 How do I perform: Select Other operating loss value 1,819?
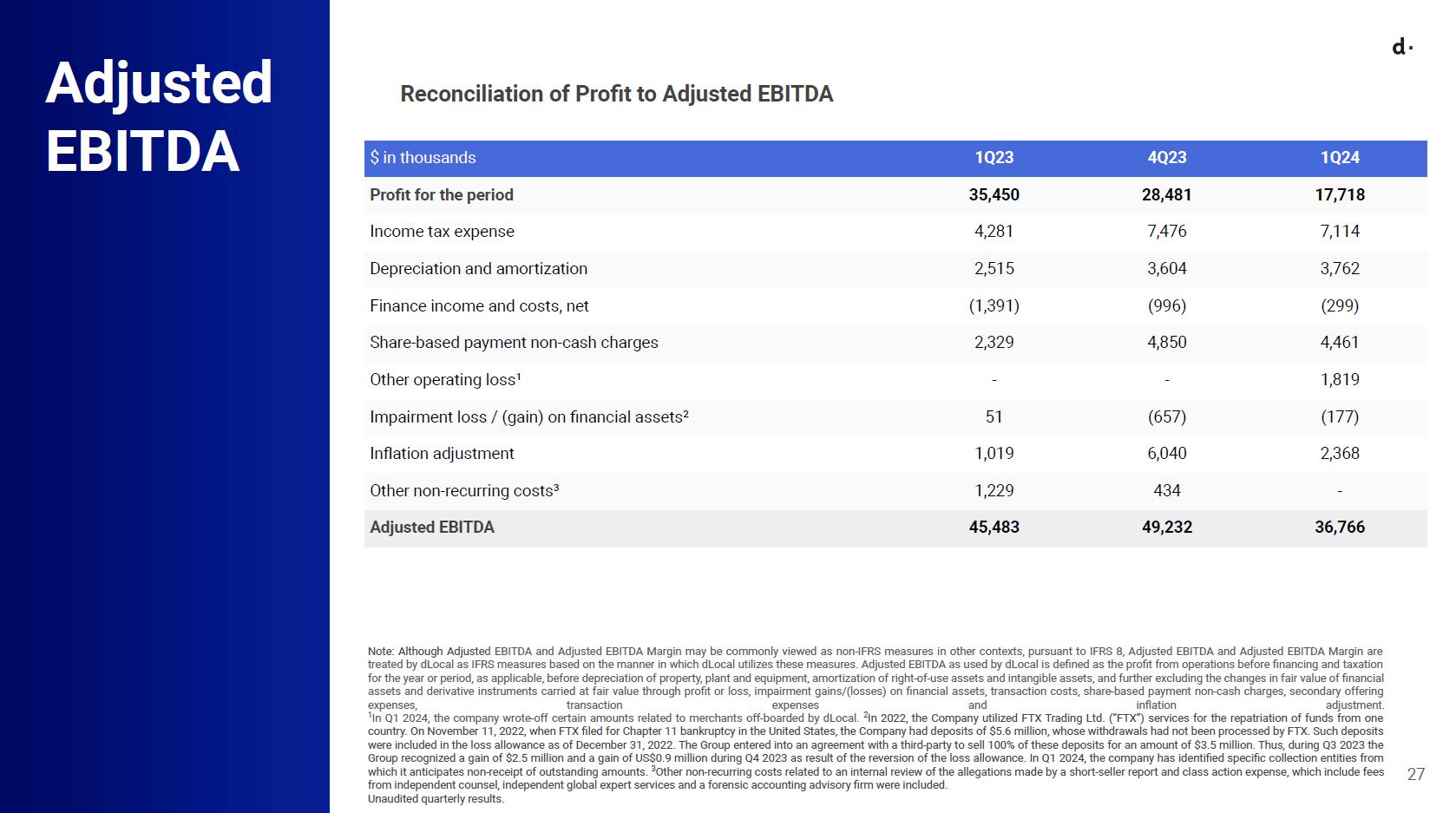(x=1340, y=380)
